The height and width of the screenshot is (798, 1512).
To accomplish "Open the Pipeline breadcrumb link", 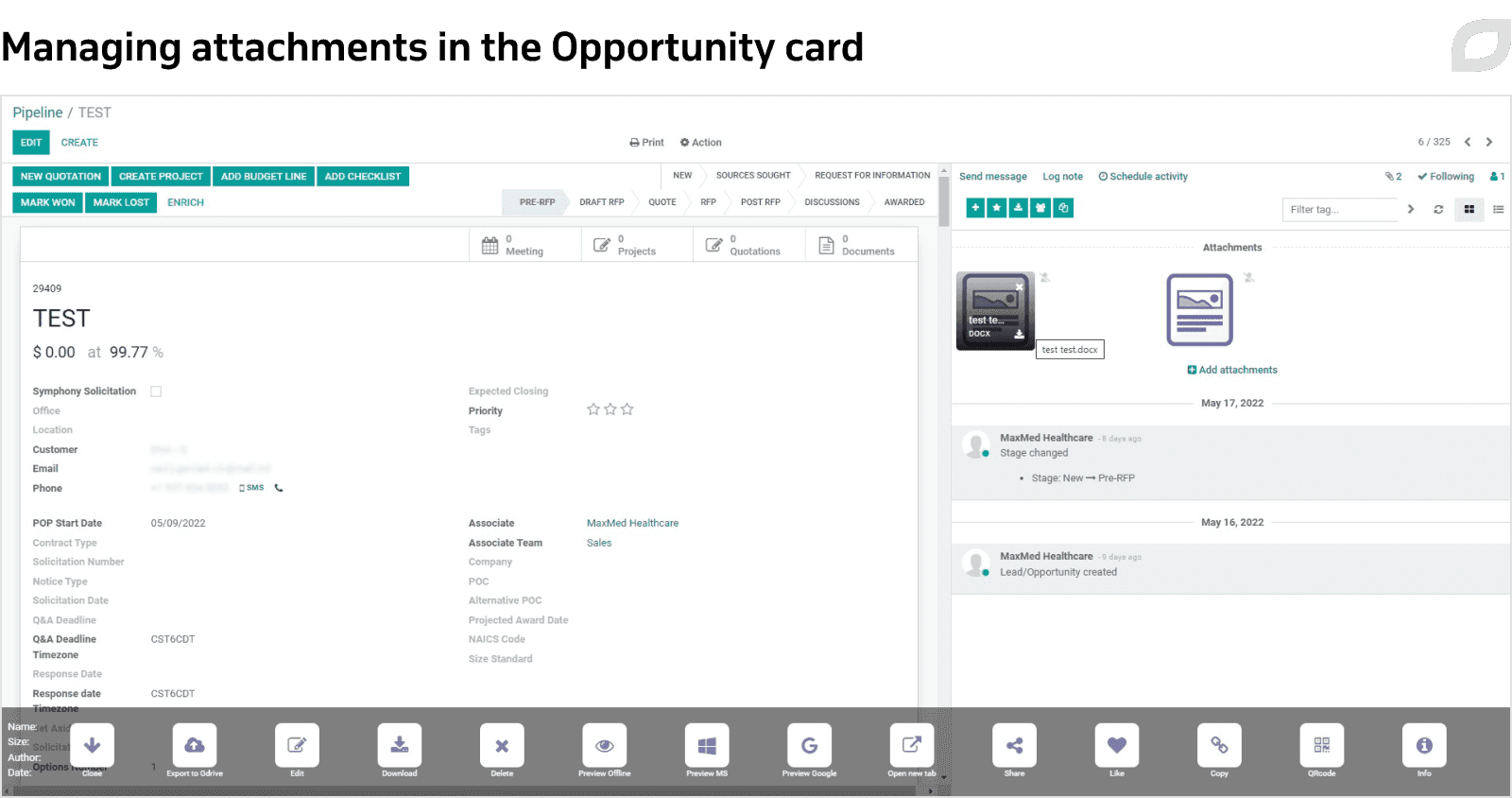I will (x=38, y=113).
